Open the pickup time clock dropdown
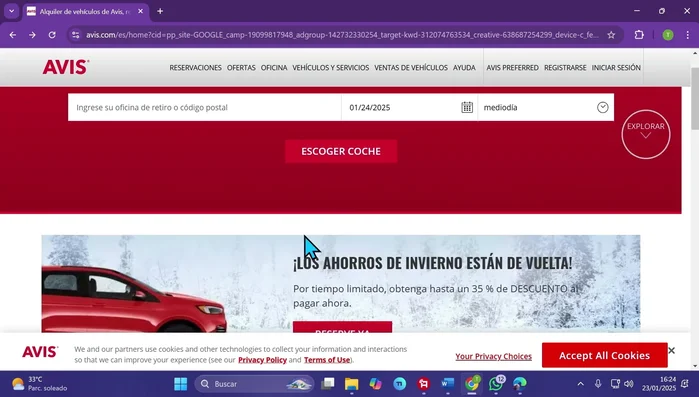699x397 pixels. [x=602, y=107]
